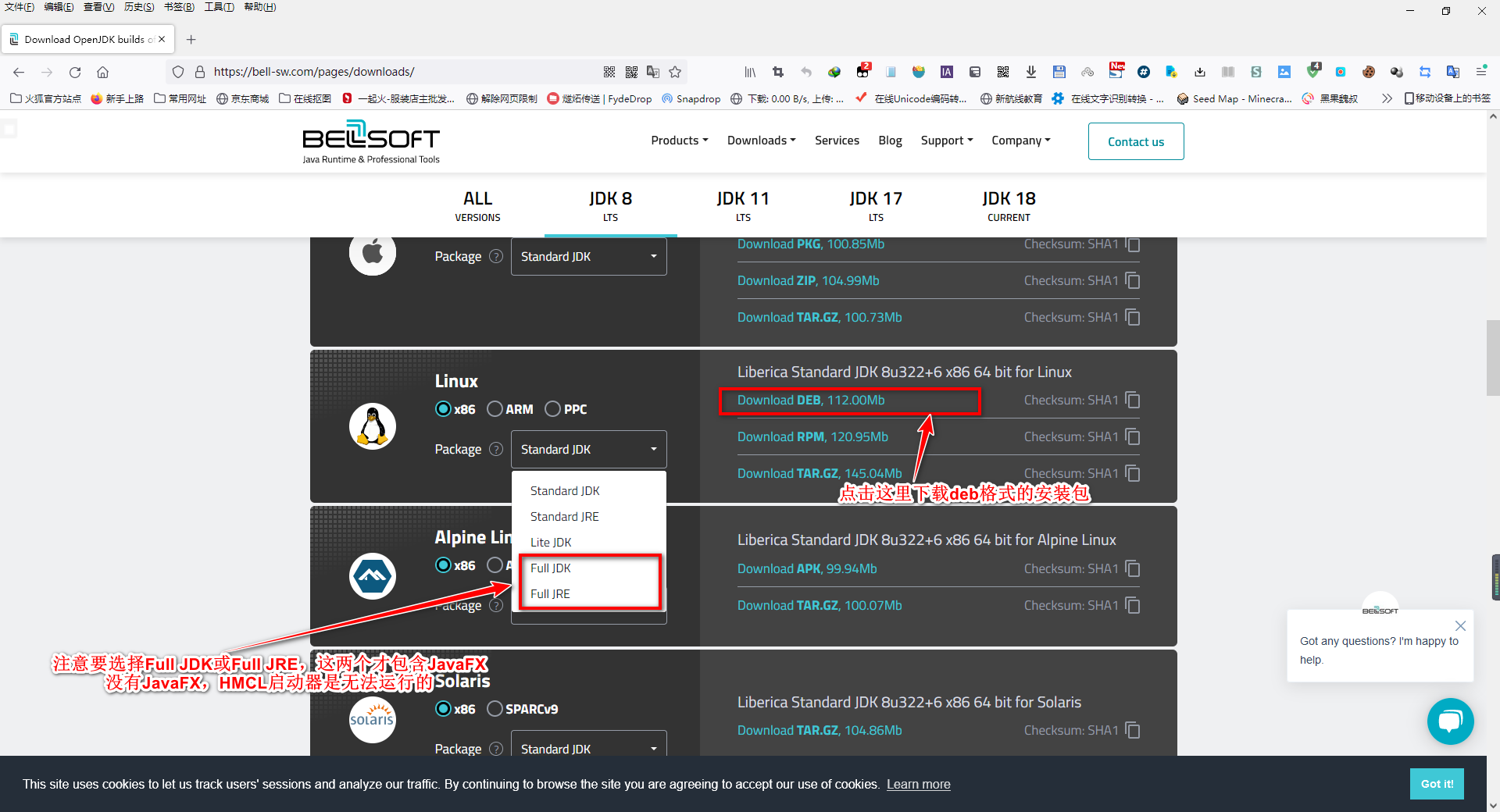Copy SHA1 checksum for Solaris TAR.GZ

coord(1133,730)
